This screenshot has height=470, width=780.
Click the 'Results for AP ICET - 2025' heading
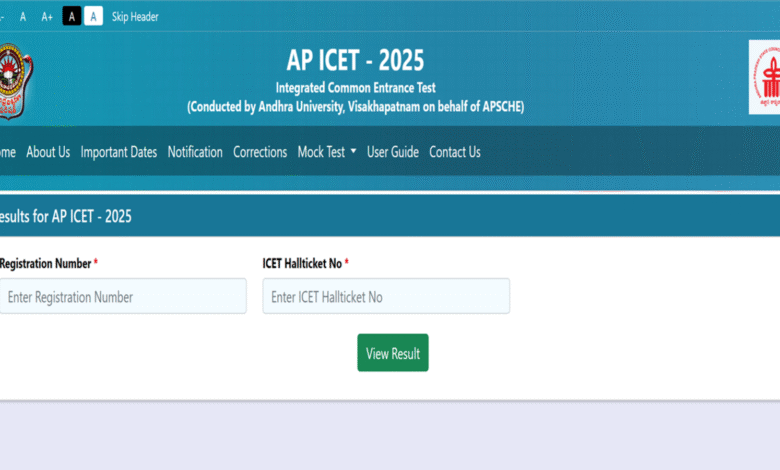[x=66, y=216]
